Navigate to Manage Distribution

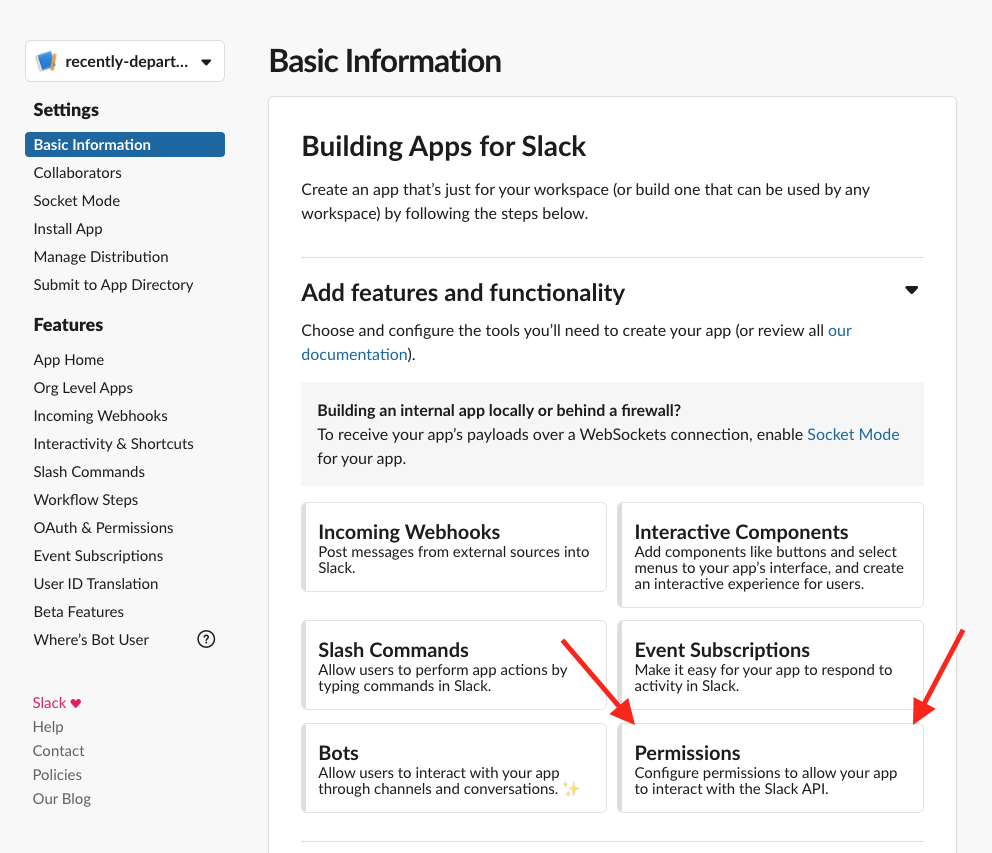(101, 257)
